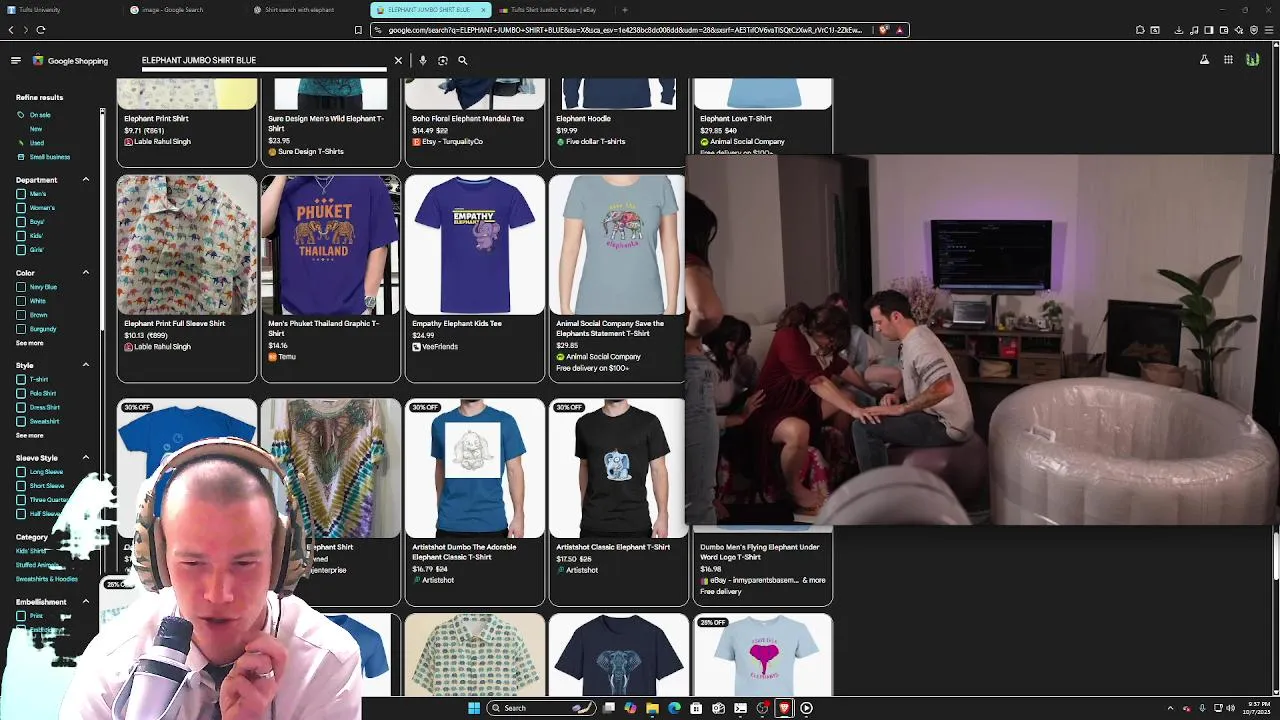Viewport: 1280px width, 720px height.
Task: Collapse the Department filter section
Action: pos(85,180)
